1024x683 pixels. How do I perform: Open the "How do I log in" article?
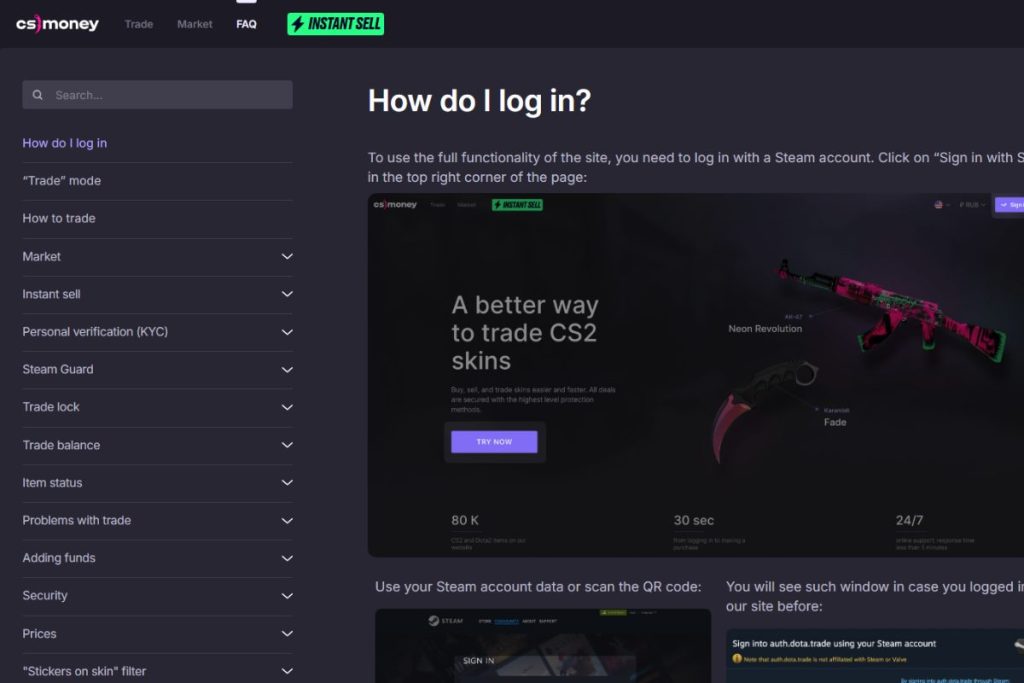pyautogui.click(x=65, y=143)
